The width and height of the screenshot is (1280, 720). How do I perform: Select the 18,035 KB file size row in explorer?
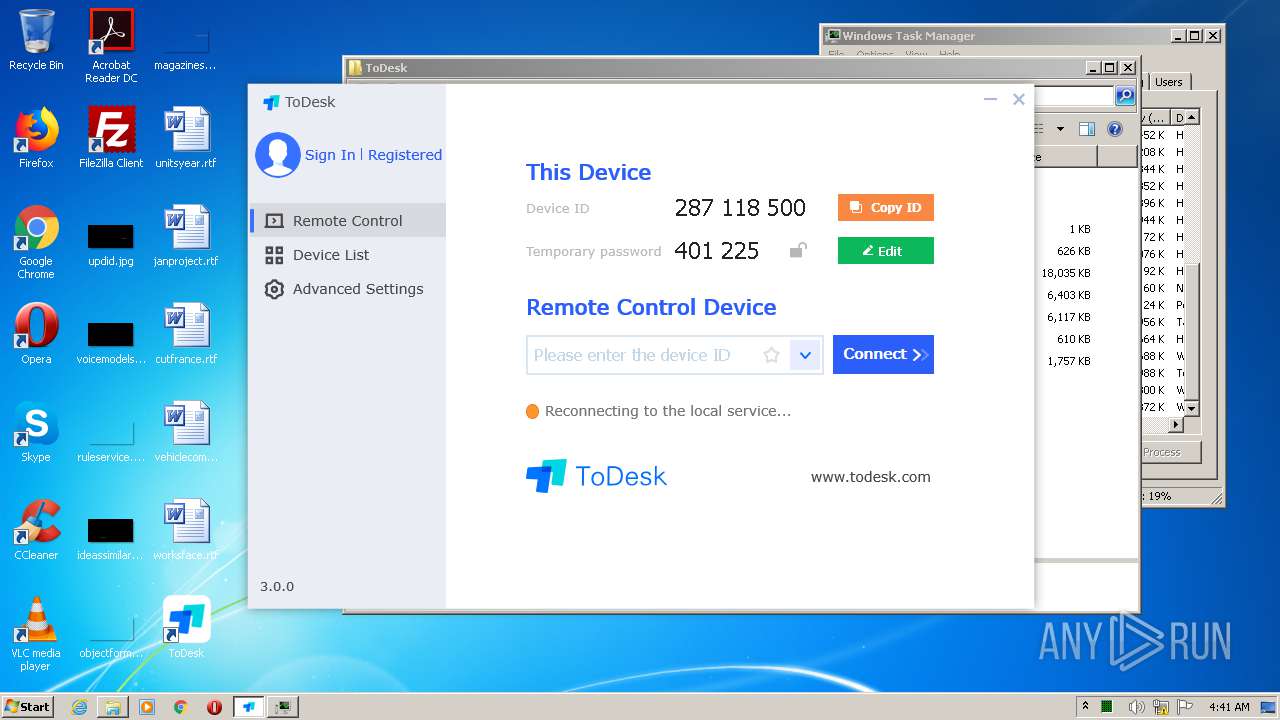(1066, 273)
